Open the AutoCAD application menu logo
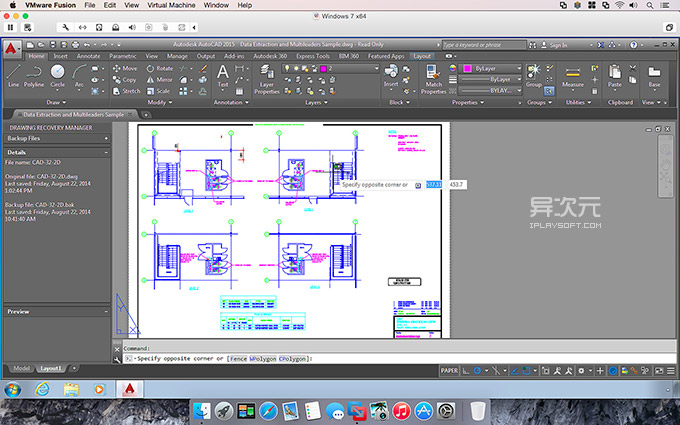 pos(11,49)
